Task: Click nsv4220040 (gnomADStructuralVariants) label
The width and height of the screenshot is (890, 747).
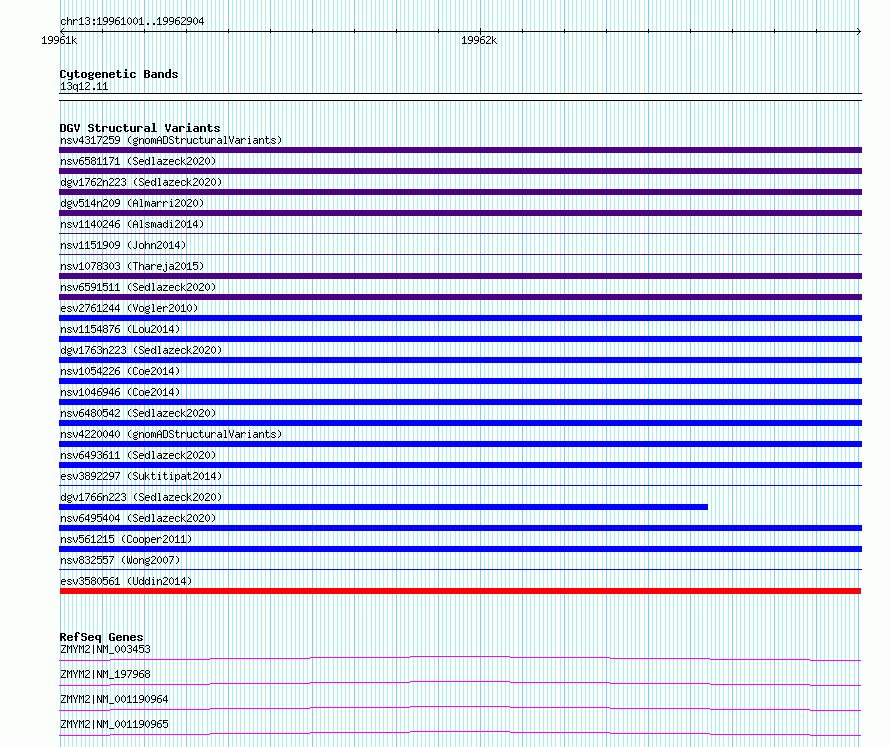Action: (x=171, y=434)
